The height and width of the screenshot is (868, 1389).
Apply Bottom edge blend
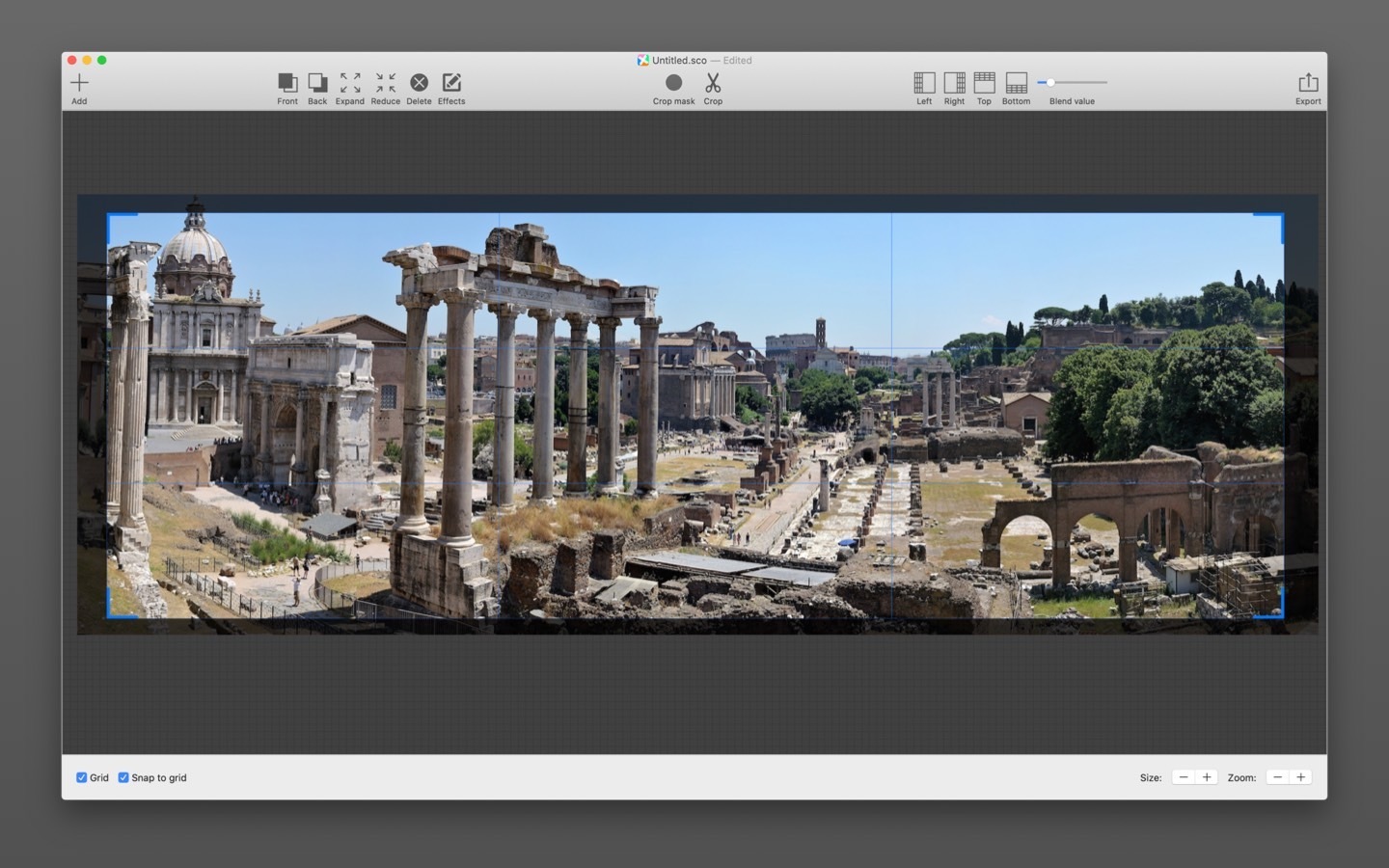tap(1016, 83)
